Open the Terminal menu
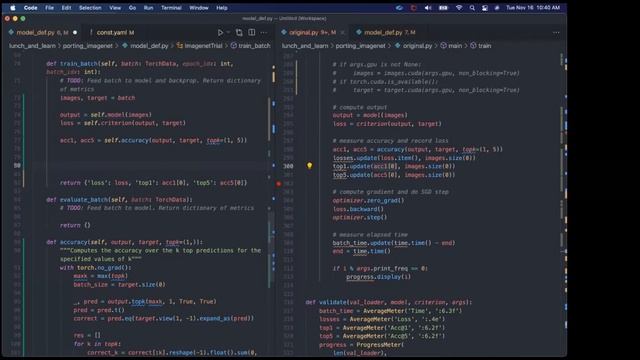The width and height of the screenshot is (640, 360). point(171,8)
